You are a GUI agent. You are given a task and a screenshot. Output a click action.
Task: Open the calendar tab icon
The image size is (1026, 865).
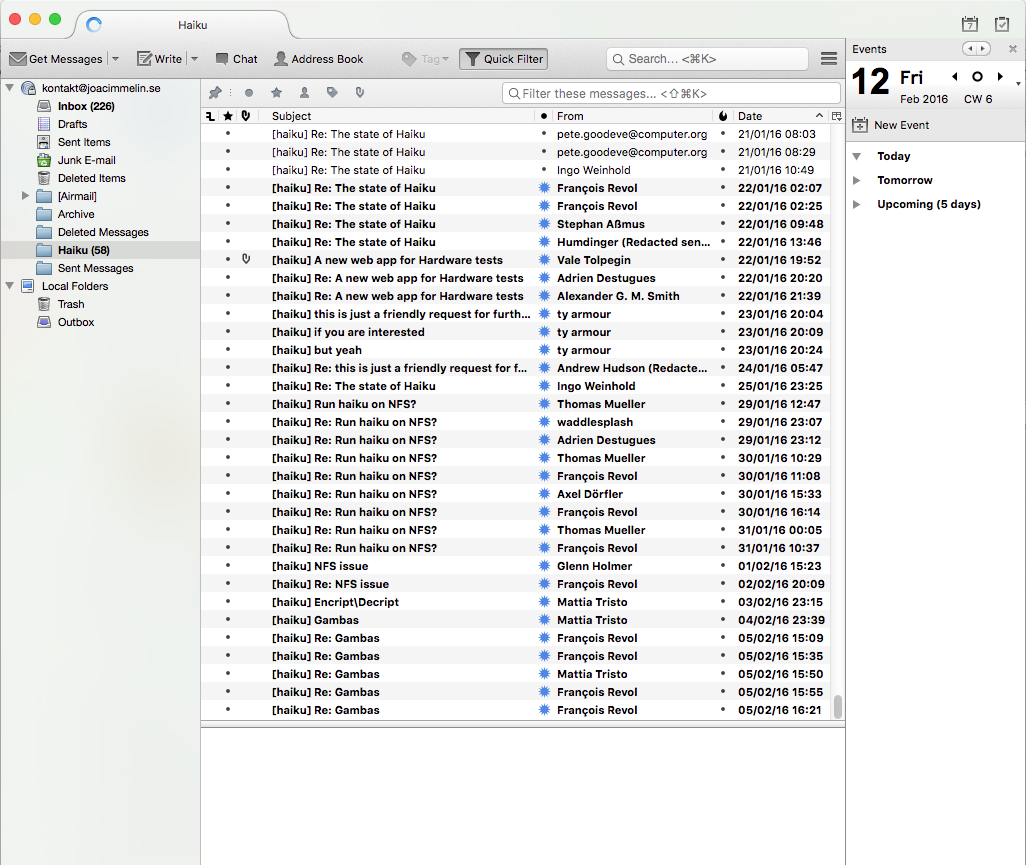click(970, 24)
